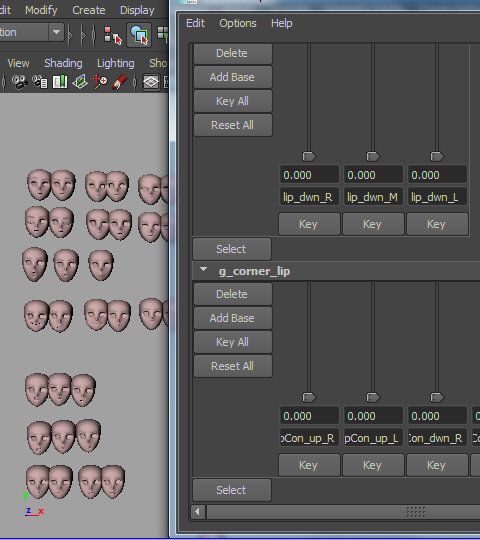Click the lip_dwn_L value field
The image size is (480, 540).
(437, 175)
